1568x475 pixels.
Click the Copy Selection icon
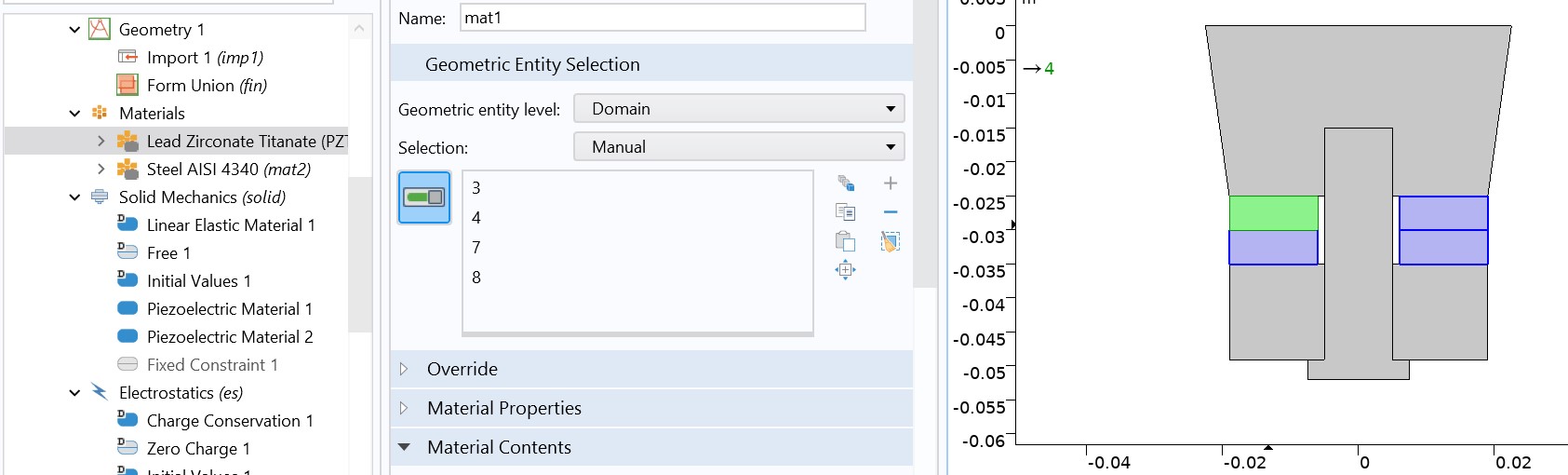coord(846,212)
